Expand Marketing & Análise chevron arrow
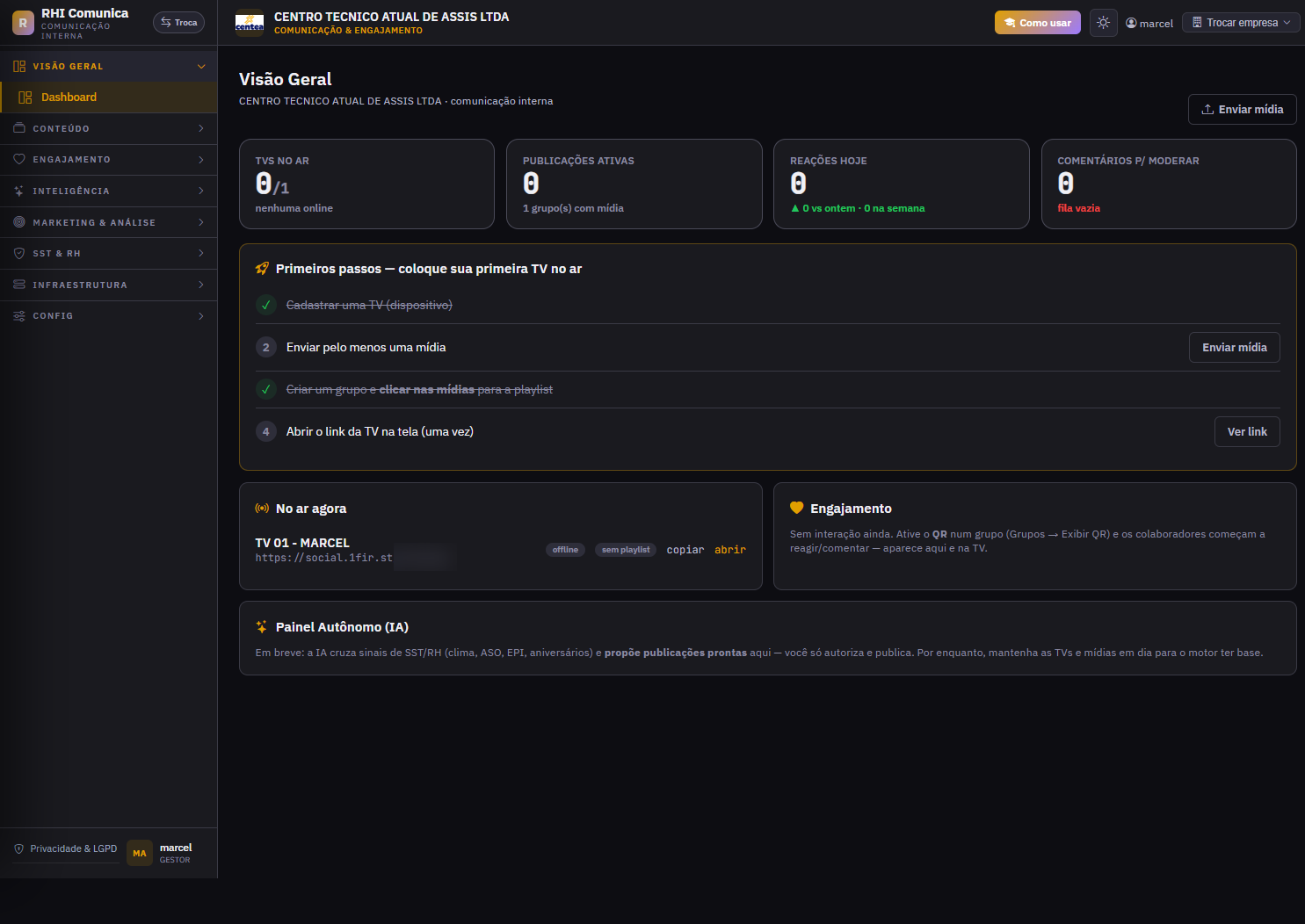 (x=201, y=222)
